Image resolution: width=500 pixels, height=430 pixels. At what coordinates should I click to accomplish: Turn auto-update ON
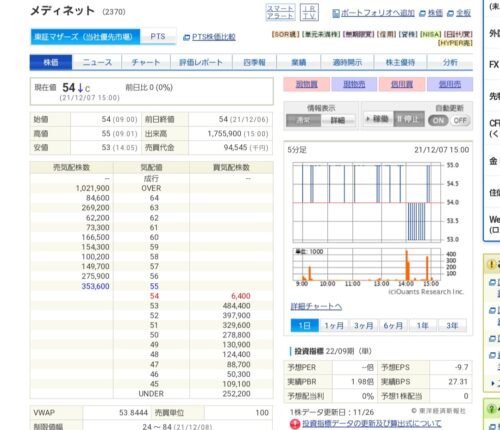click(438, 120)
